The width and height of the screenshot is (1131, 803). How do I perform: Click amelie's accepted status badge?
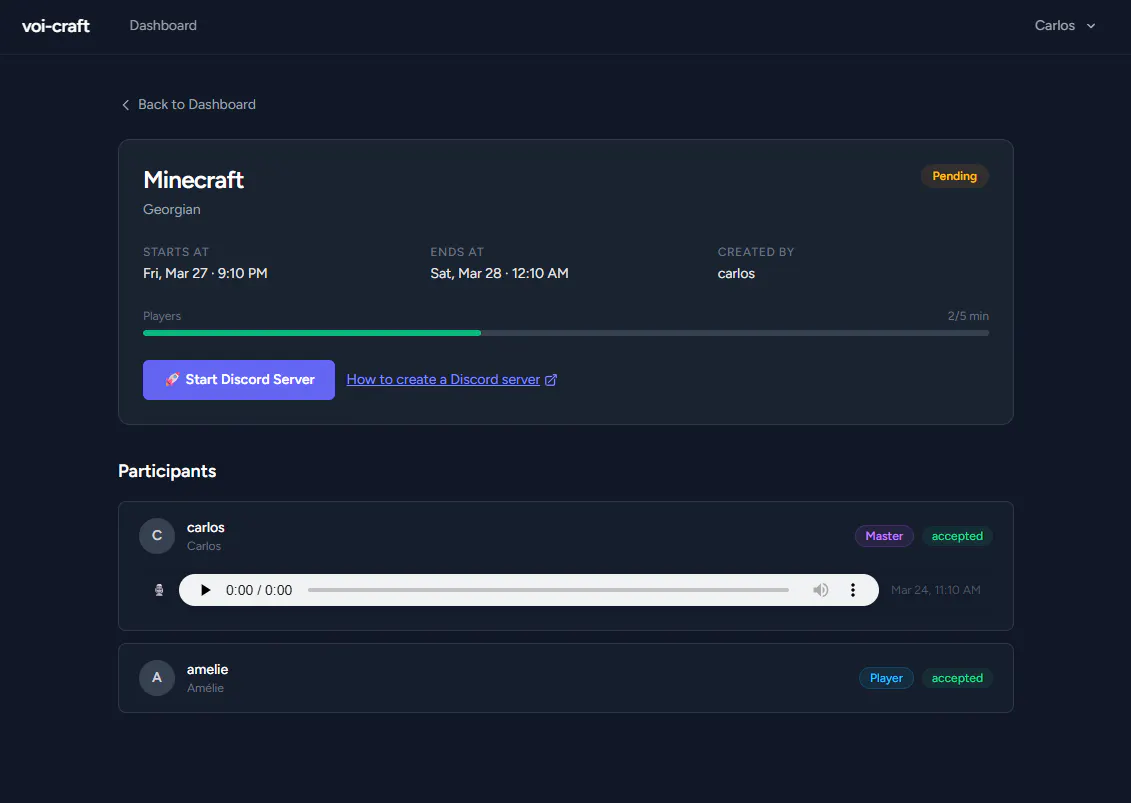point(957,678)
